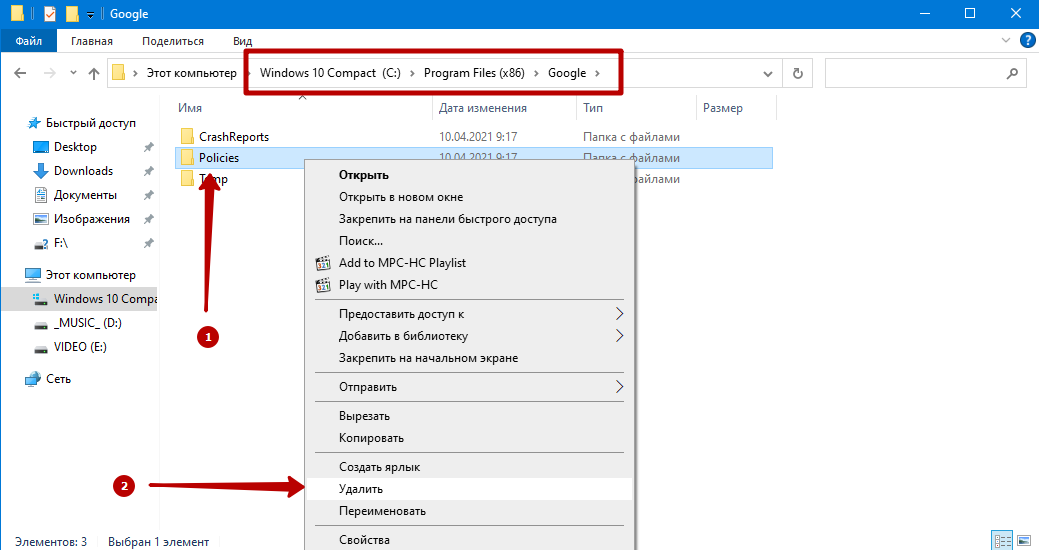Expand the ribbon with the chevron
Viewport: 1039px width, 550px height.
(x=1006, y=41)
